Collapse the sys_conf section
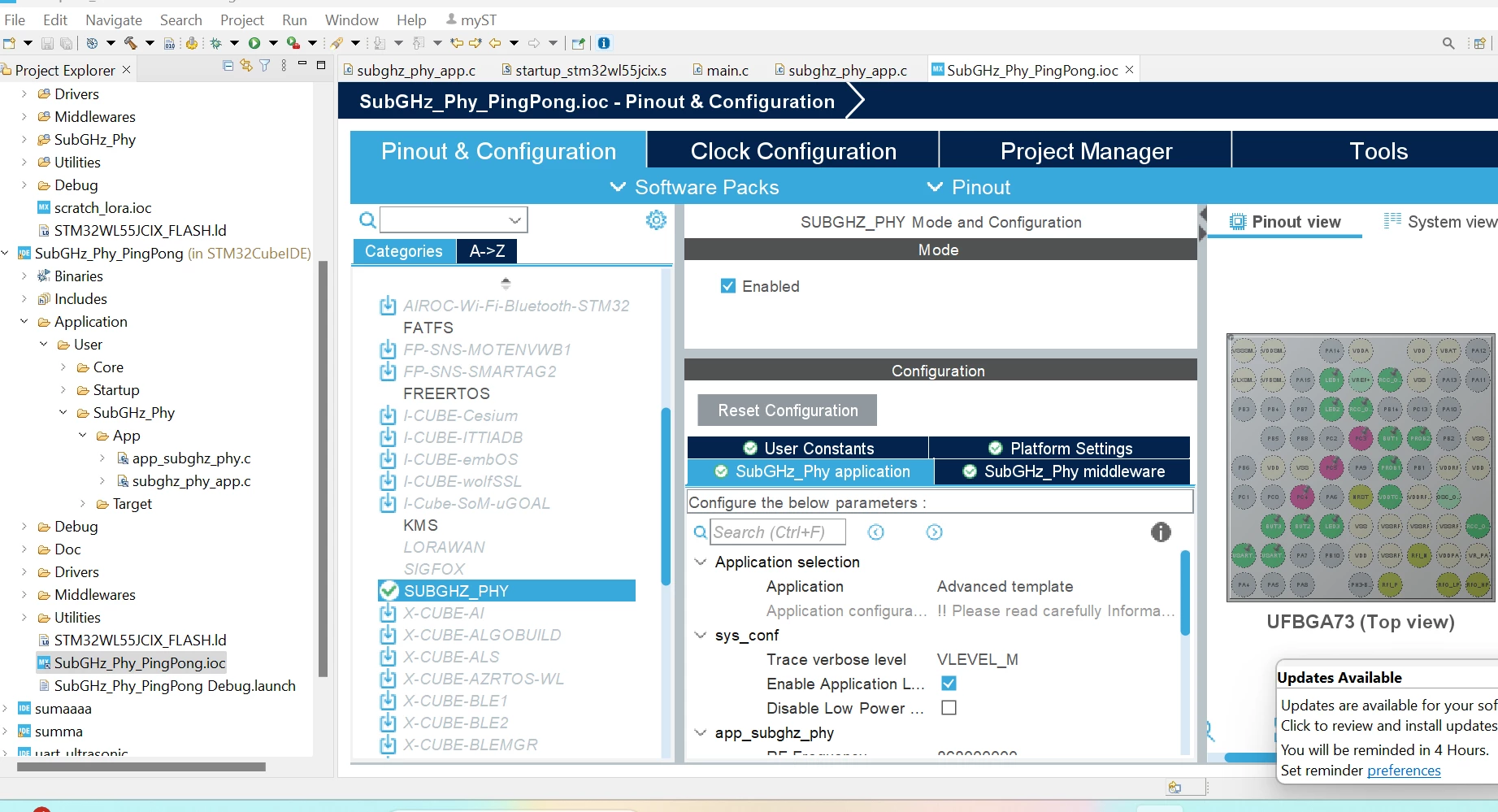Image resolution: width=1498 pixels, height=812 pixels. tap(700, 635)
